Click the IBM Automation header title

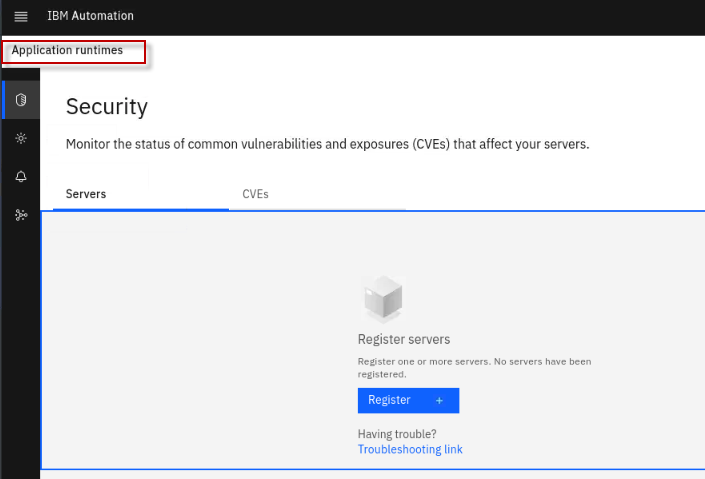pos(90,17)
